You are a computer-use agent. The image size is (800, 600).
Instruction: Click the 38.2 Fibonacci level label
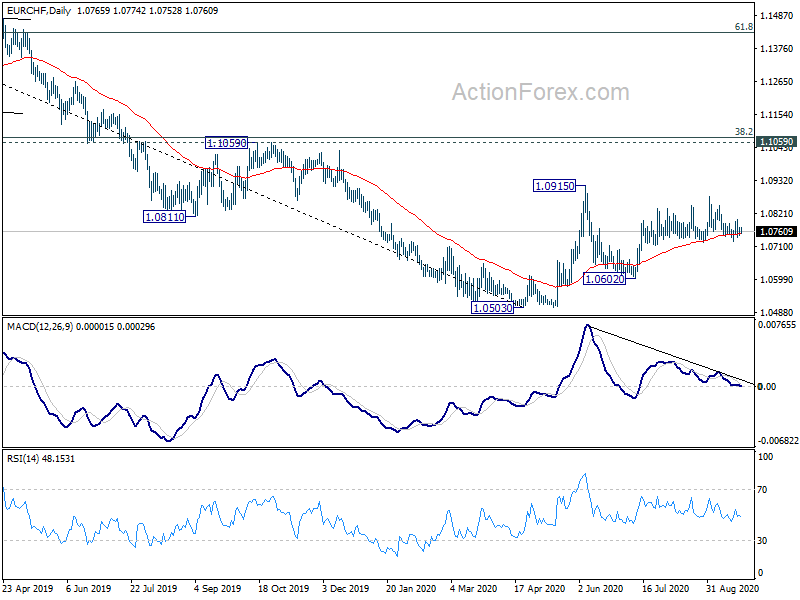743,132
